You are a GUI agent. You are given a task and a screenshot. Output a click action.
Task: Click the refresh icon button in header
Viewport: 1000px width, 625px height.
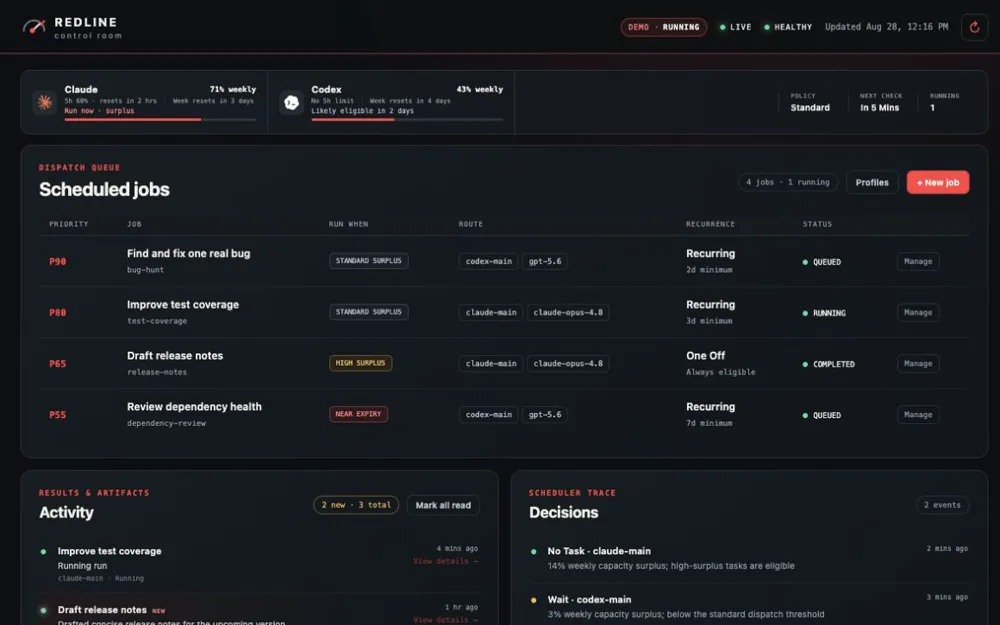pos(974,27)
